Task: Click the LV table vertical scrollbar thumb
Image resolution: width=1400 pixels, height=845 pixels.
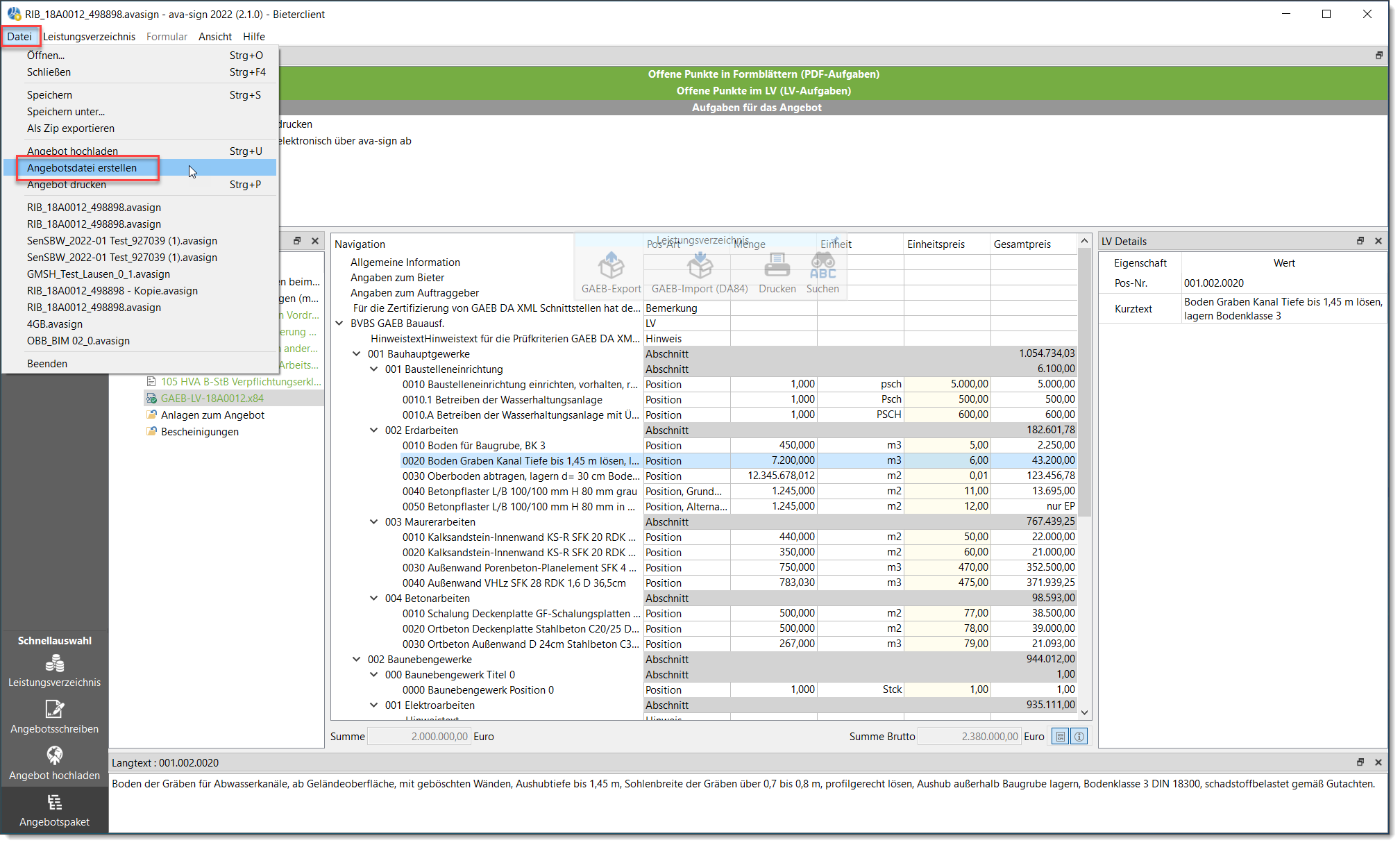Action: point(1085,383)
